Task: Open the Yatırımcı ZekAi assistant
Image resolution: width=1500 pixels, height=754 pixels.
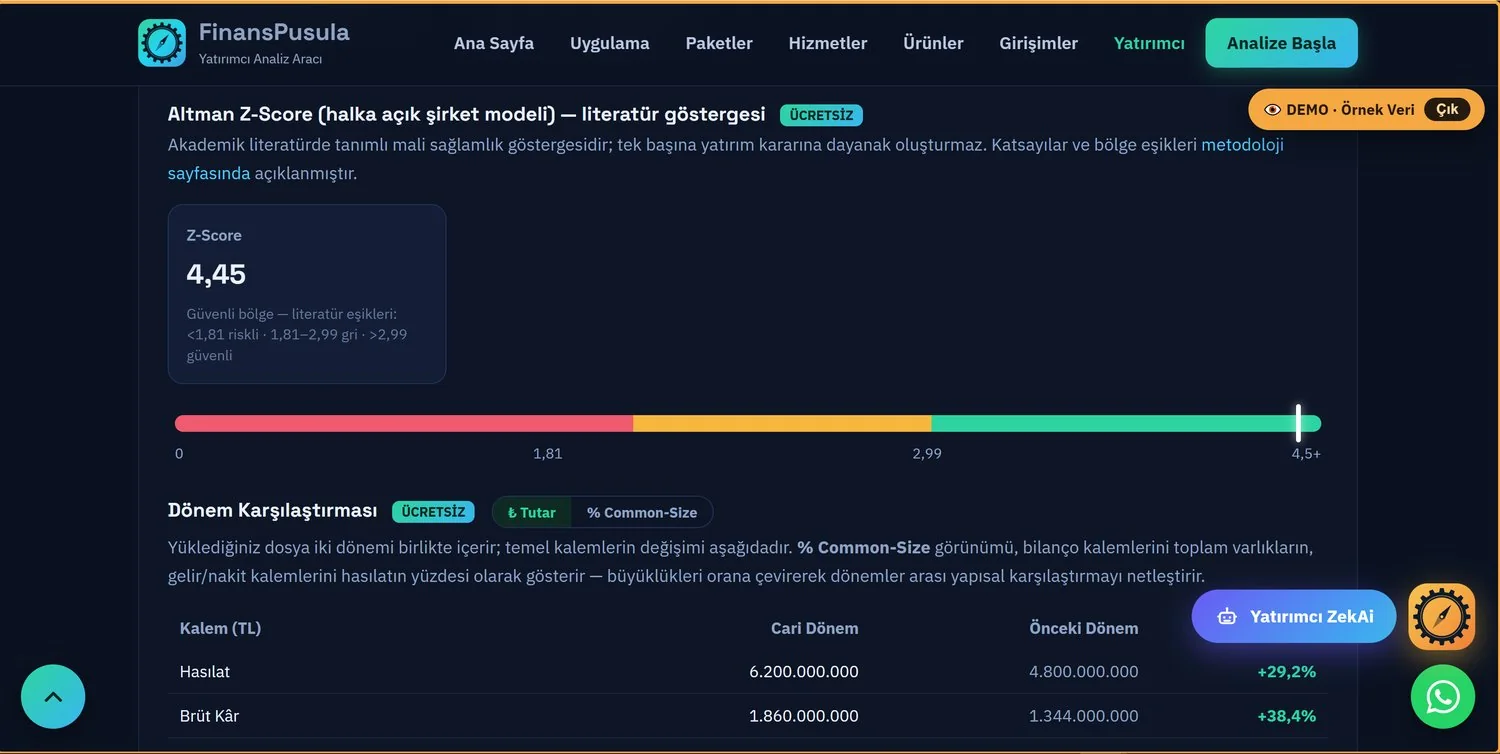Action: 1294,617
